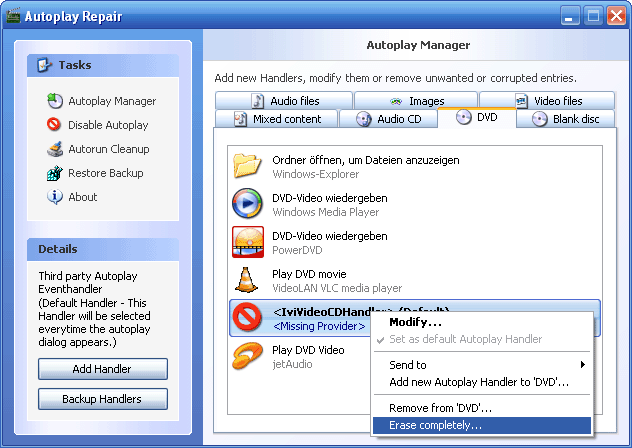The width and height of the screenshot is (632, 448).
Task: Select Modify in the context menu
Action: coord(415,322)
